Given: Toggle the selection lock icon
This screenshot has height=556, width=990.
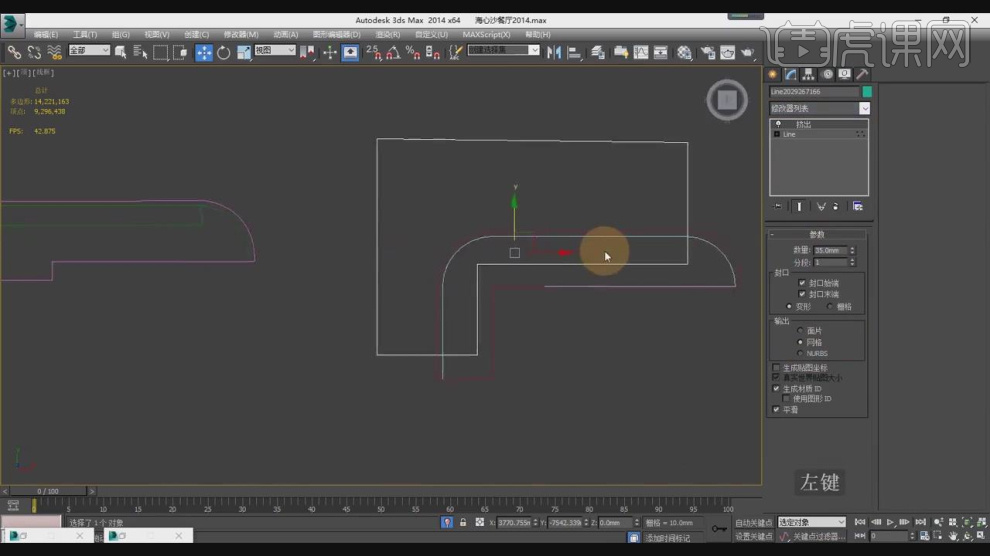Looking at the screenshot, I should coord(462,522).
